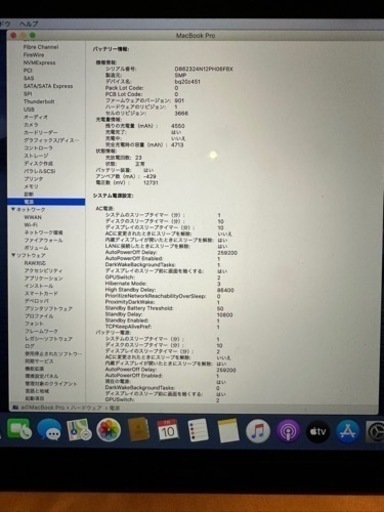Select 機能拡張 in sidebar
The image size is (384, 512).
[35, 369]
